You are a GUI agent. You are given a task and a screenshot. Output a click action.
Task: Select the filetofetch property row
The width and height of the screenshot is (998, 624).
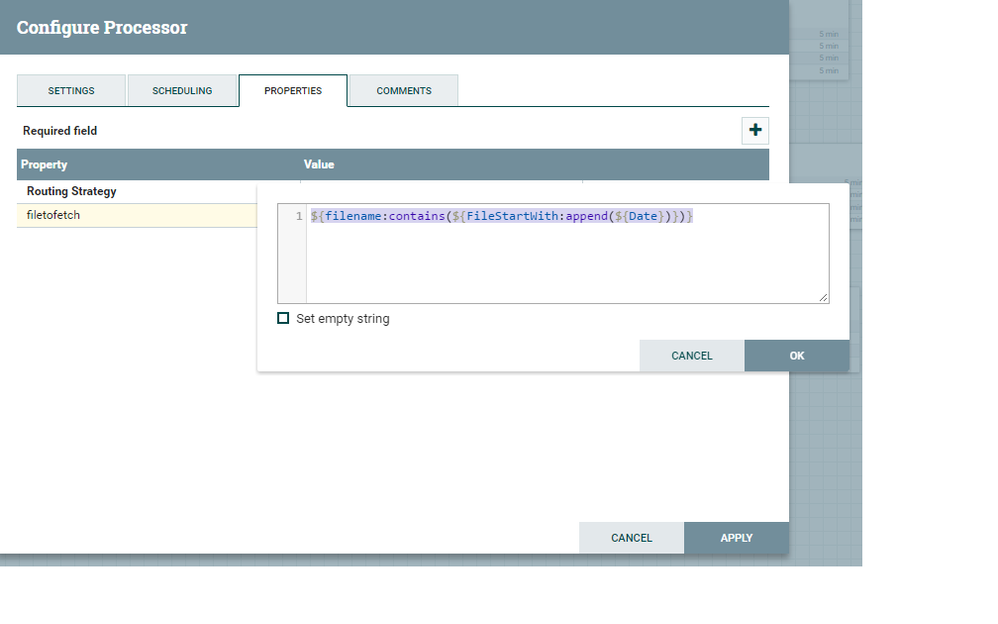(137, 215)
